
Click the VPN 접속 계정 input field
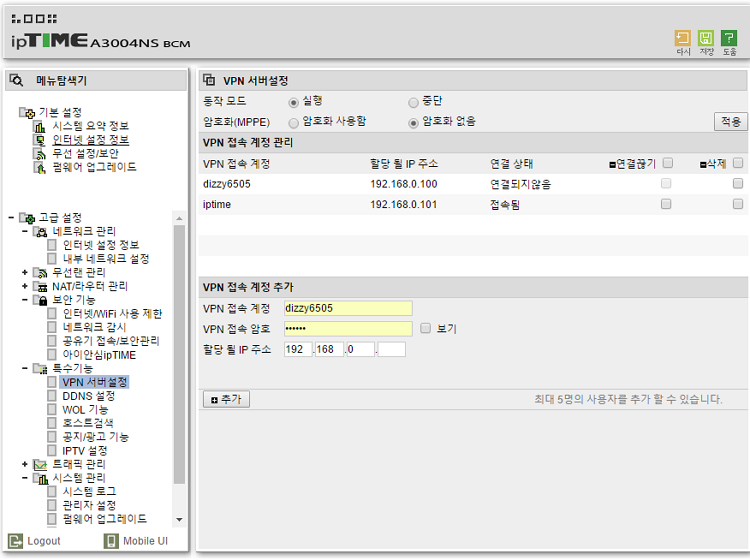(348, 308)
